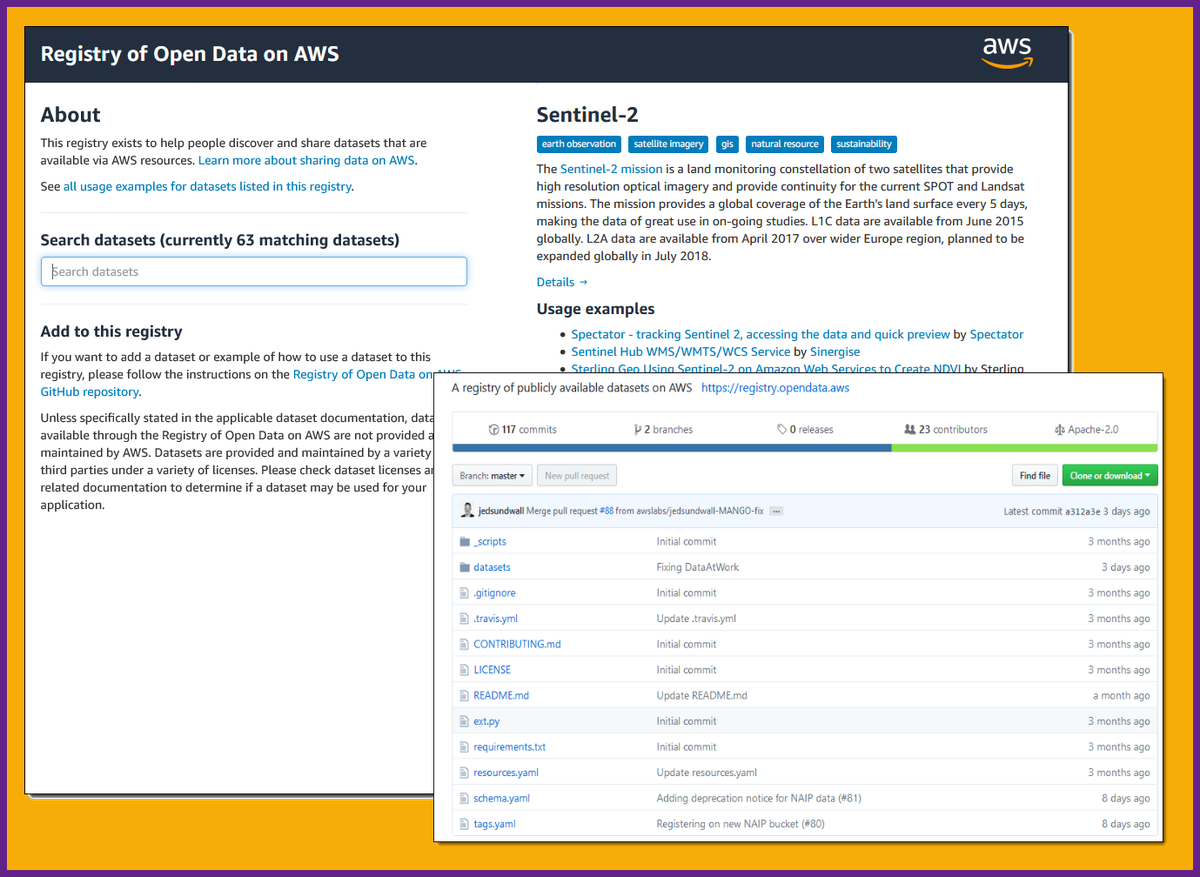The image size is (1200, 877).
Task: Click the contributors people icon
Action: pos(909,429)
